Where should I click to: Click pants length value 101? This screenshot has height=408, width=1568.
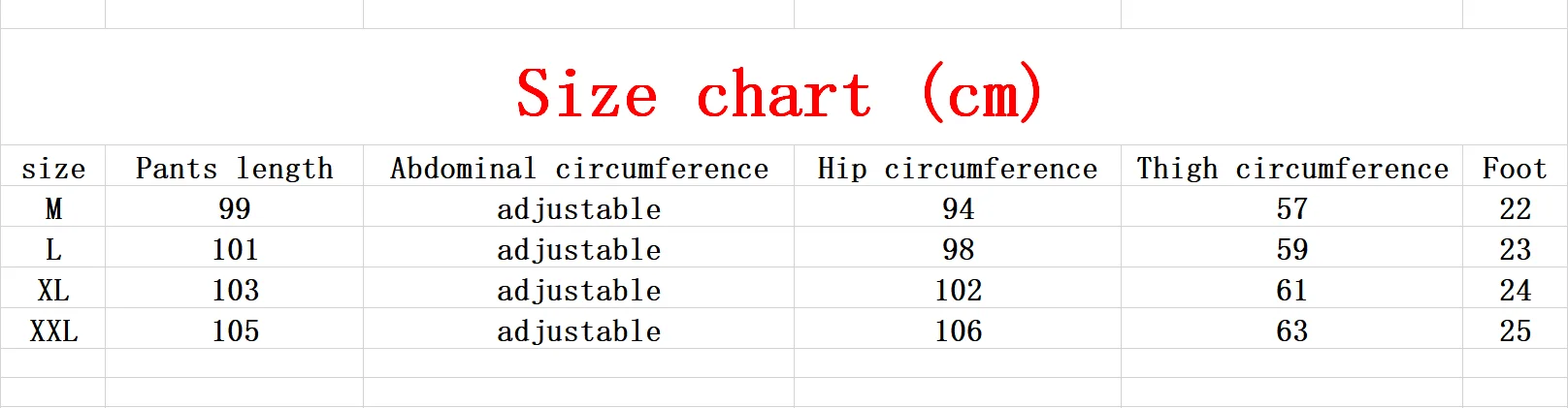pos(235,247)
